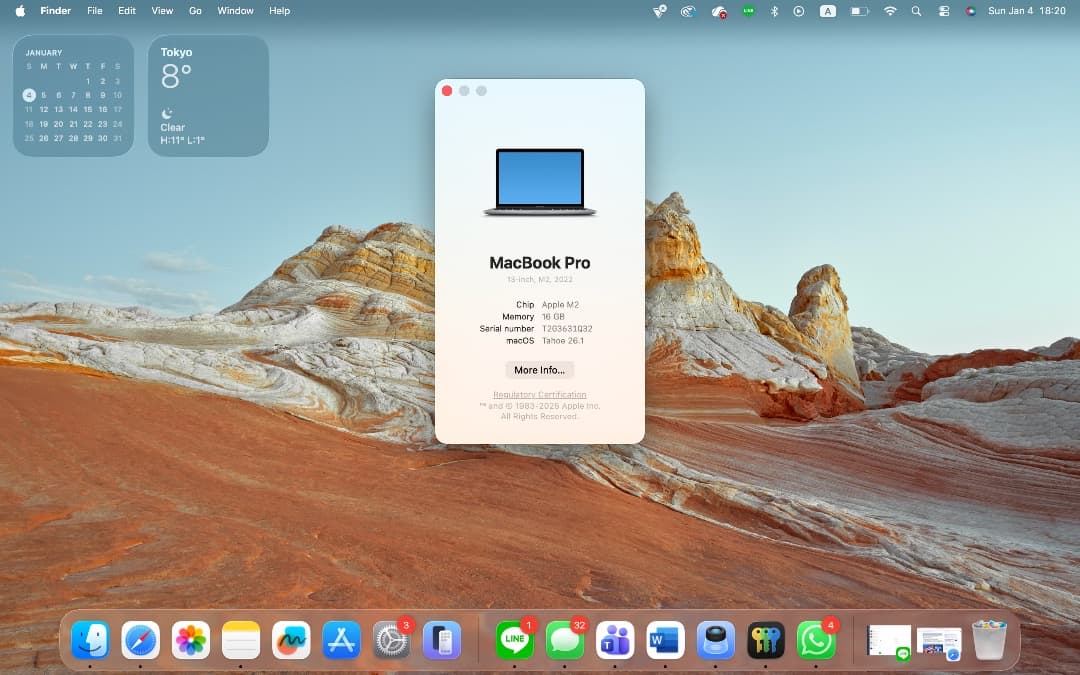Open the App Store from the Dock
Image resolution: width=1080 pixels, height=675 pixels.
[x=341, y=640]
